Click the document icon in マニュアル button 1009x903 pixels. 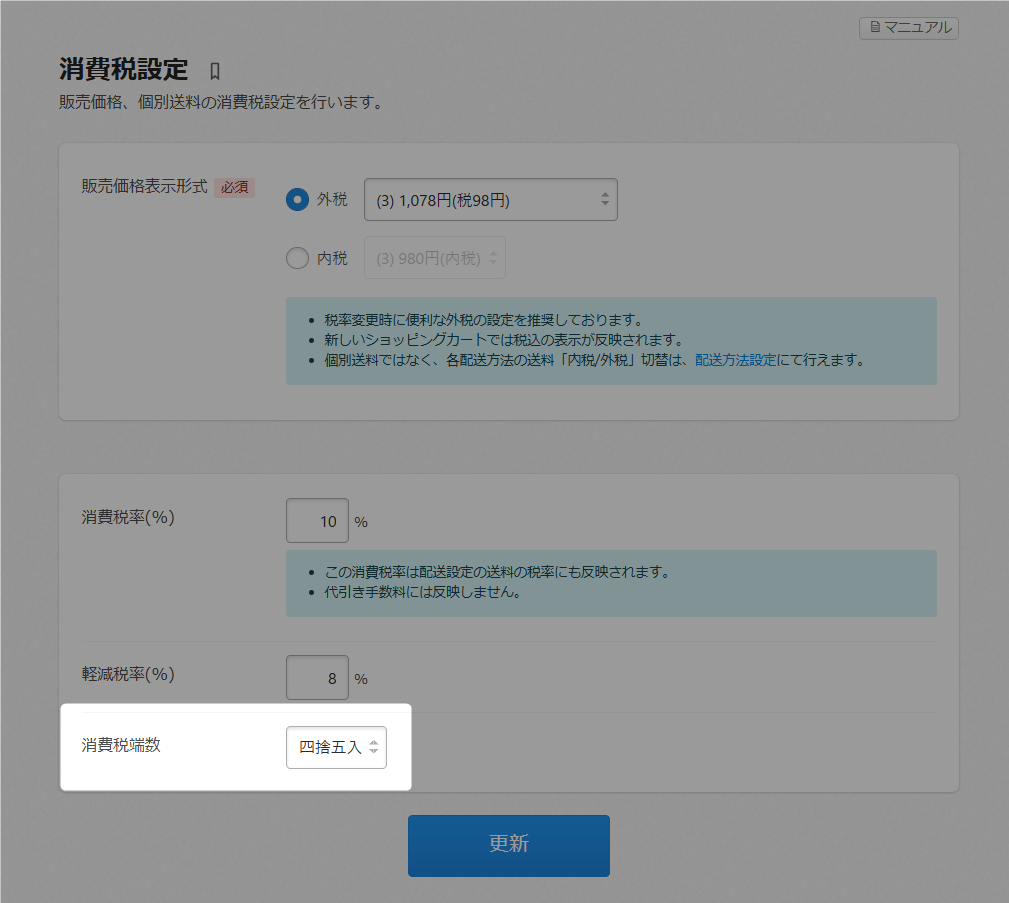click(x=875, y=28)
